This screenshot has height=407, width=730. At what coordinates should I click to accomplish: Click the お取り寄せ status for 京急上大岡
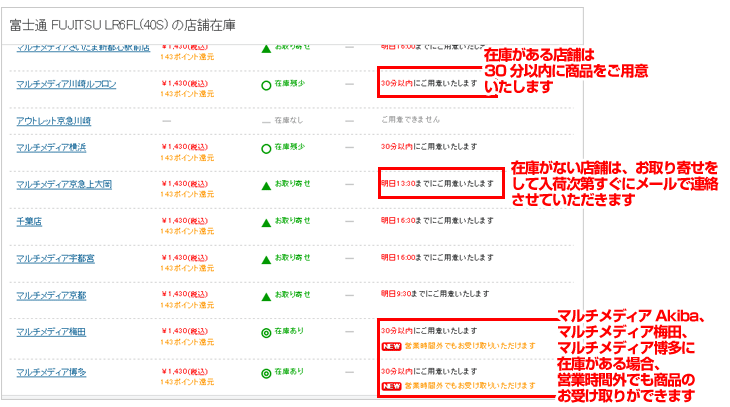[x=292, y=183]
